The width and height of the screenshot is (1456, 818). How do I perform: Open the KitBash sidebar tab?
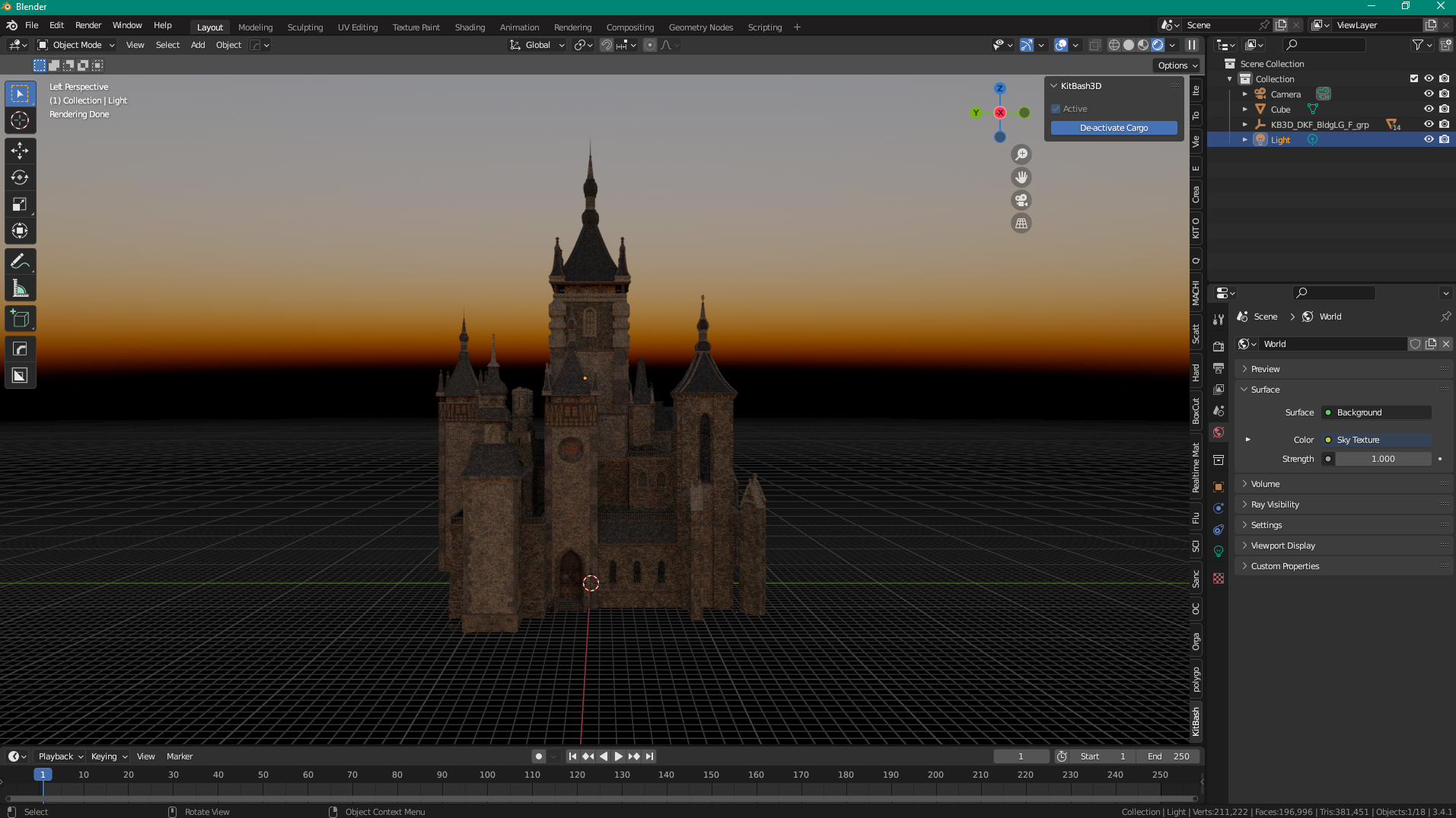click(1196, 721)
